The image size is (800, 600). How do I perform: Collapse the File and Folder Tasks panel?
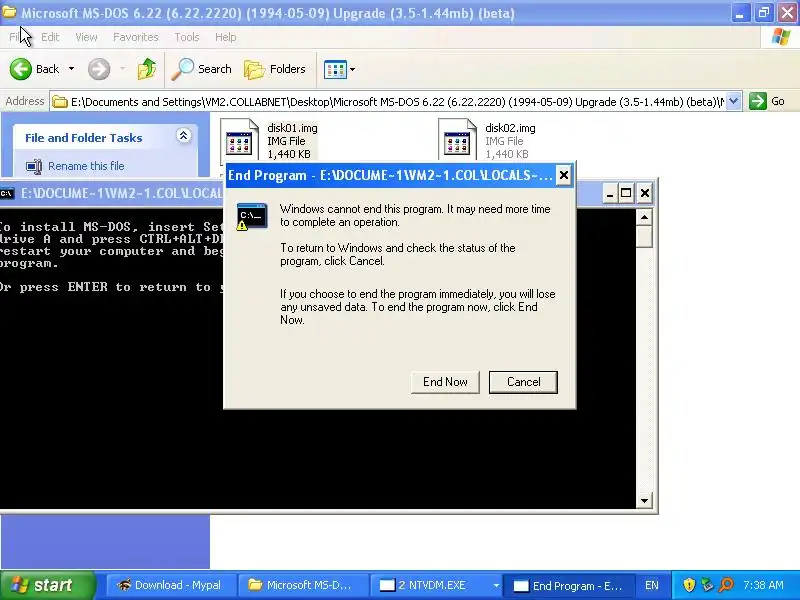(183, 136)
